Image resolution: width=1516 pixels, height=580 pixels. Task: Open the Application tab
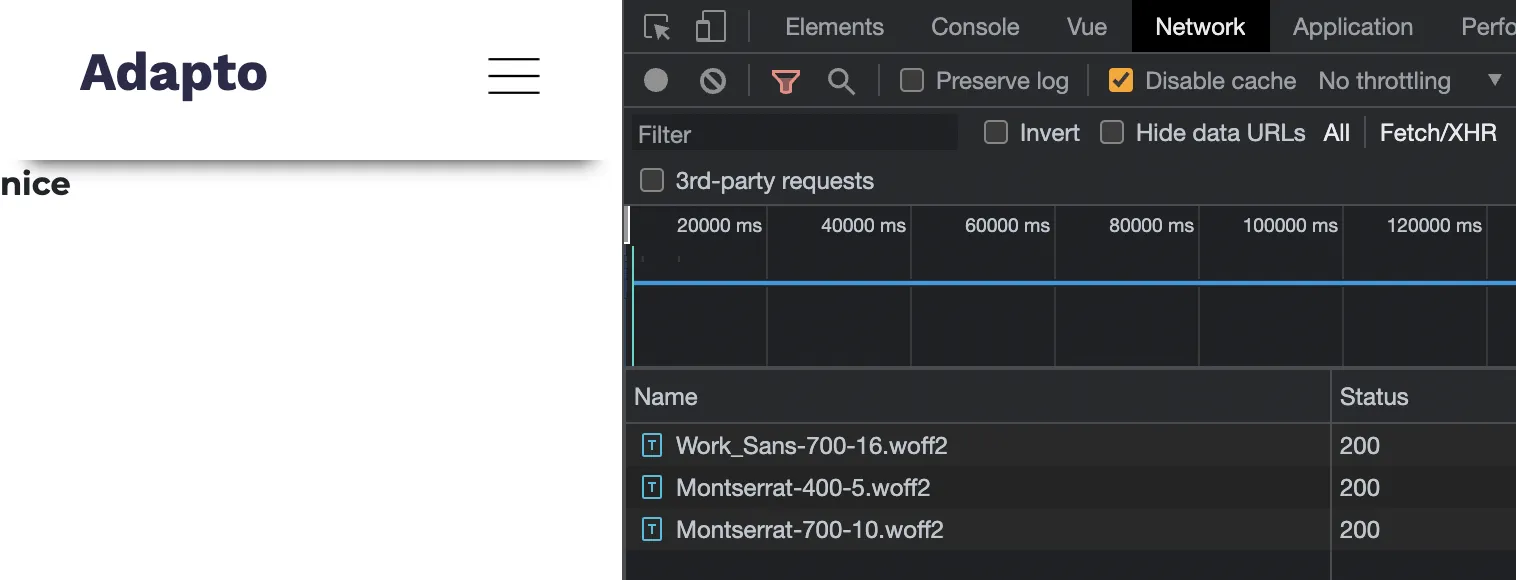[1352, 27]
